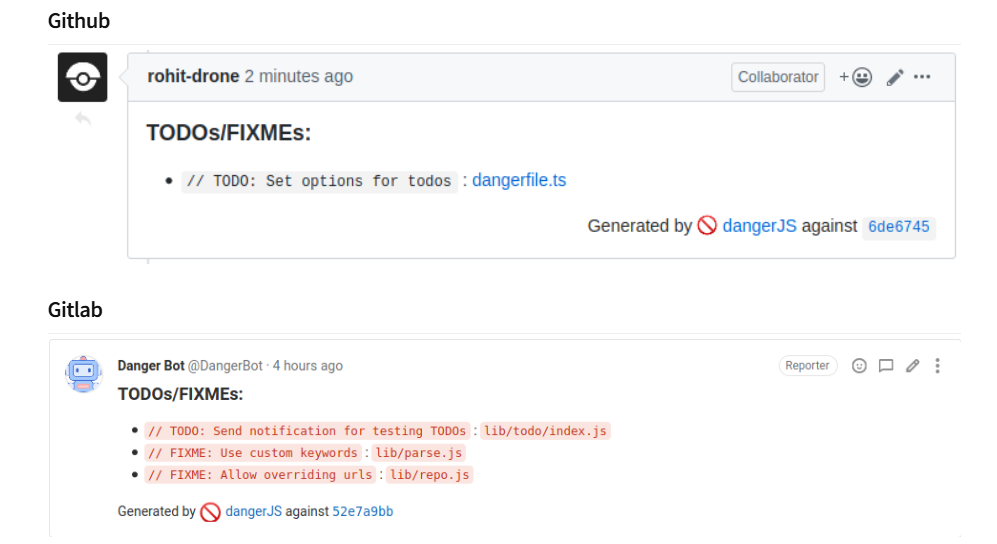
Task: Open dangerJS link in Github comment
Action: (x=759, y=226)
